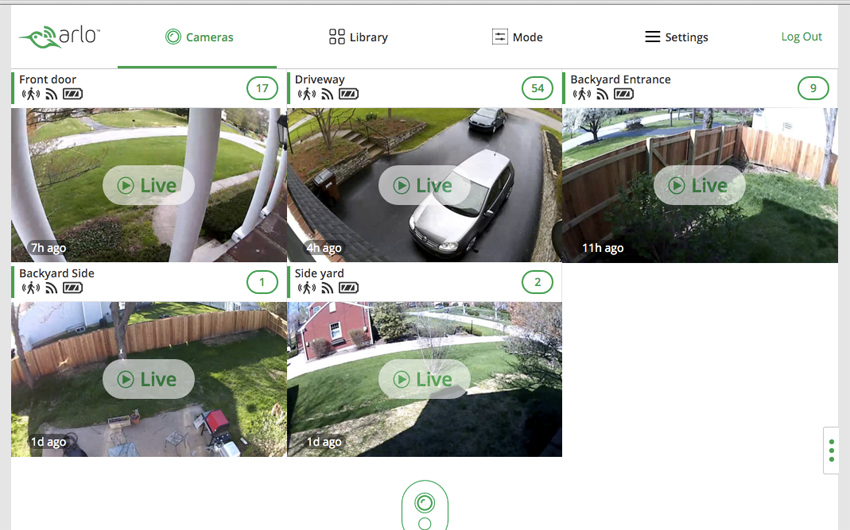Open the Library tab
This screenshot has height=530, width=850.
coord(358,37)
